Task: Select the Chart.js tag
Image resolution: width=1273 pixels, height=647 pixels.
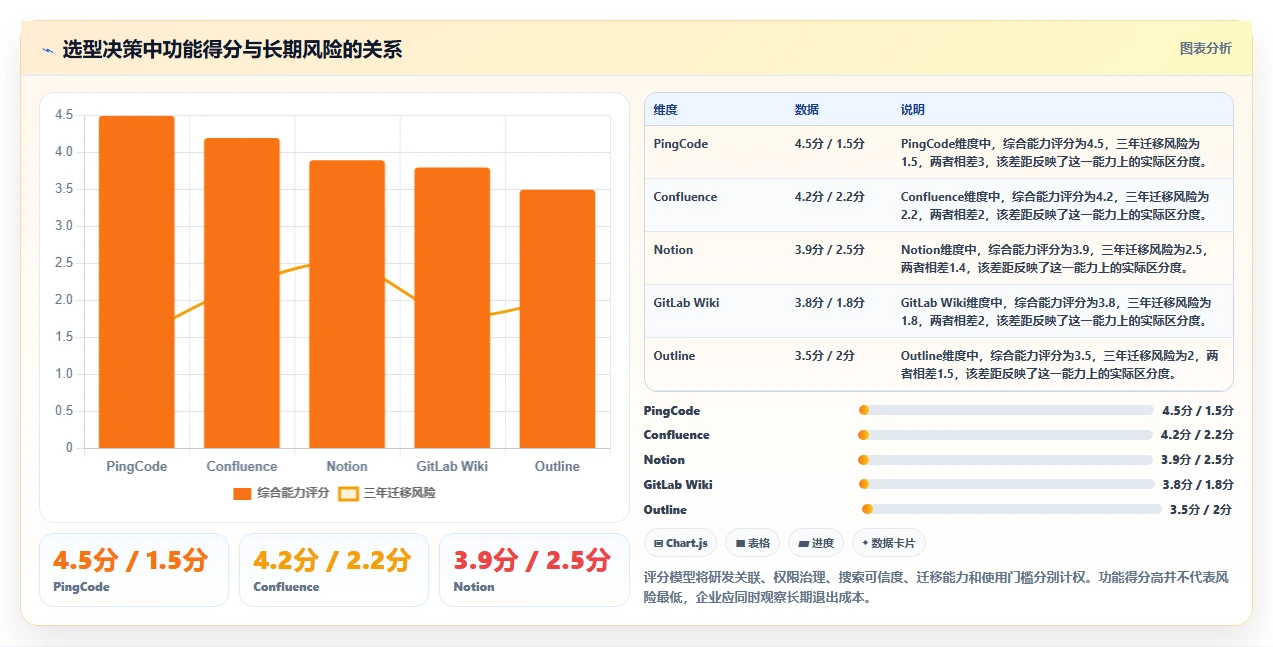Action: [680, 543]
